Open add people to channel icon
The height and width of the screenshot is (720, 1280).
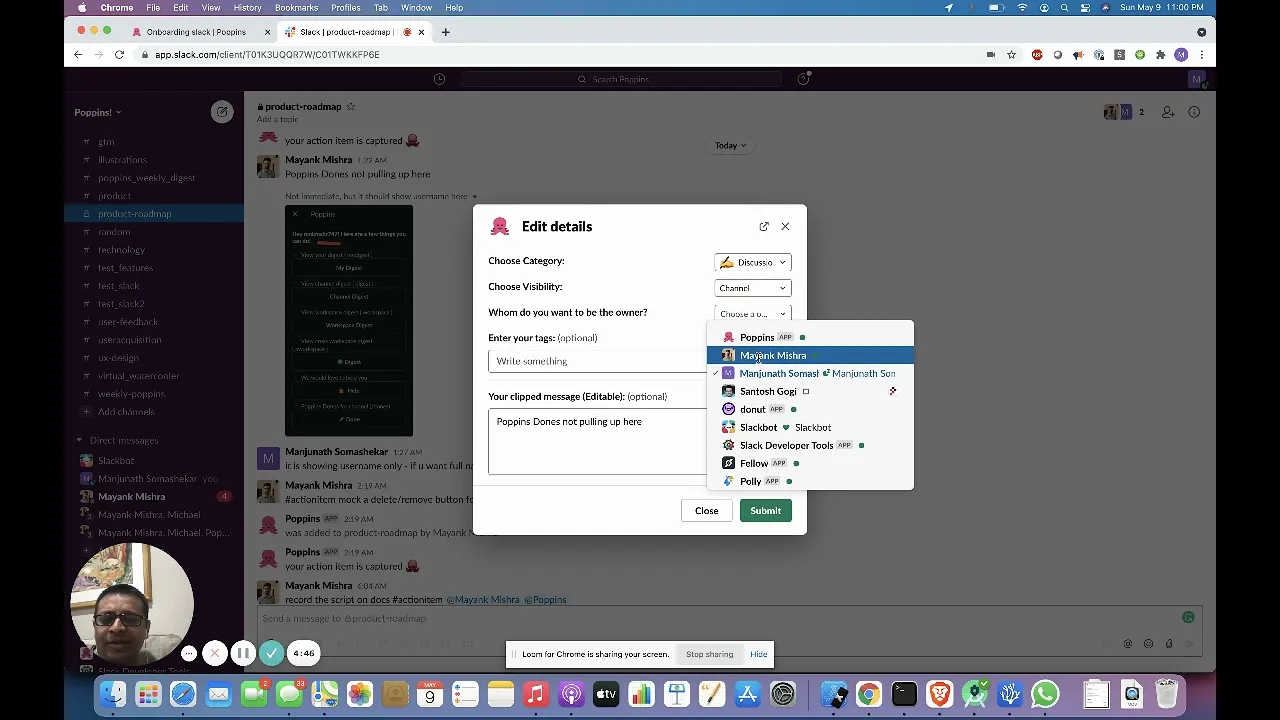pyautogui.click(x=1168, y=112)
